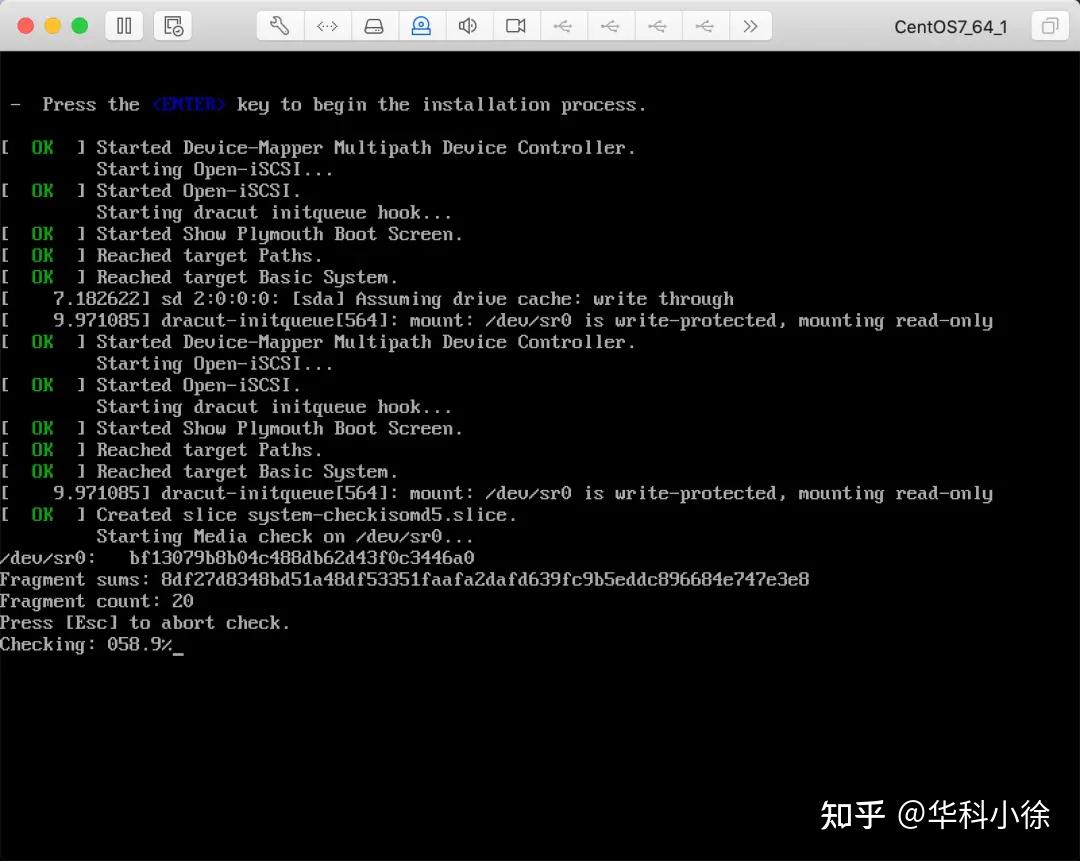Expand hidden toolbar items with the double chevron
This screenshot has width=1080, height=861.
[x=752, y=26]
